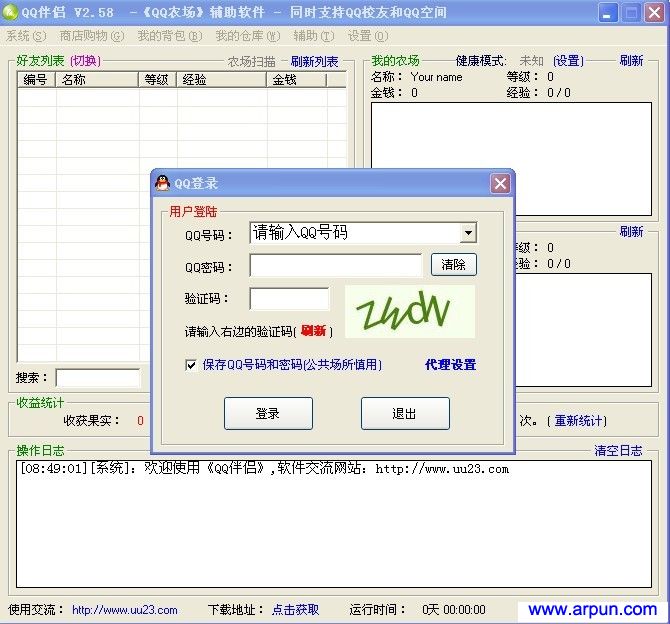The width and height of the screenshot is (670, 624).
Task: Click the 农场扫描 link
Action: coord(251,62)
